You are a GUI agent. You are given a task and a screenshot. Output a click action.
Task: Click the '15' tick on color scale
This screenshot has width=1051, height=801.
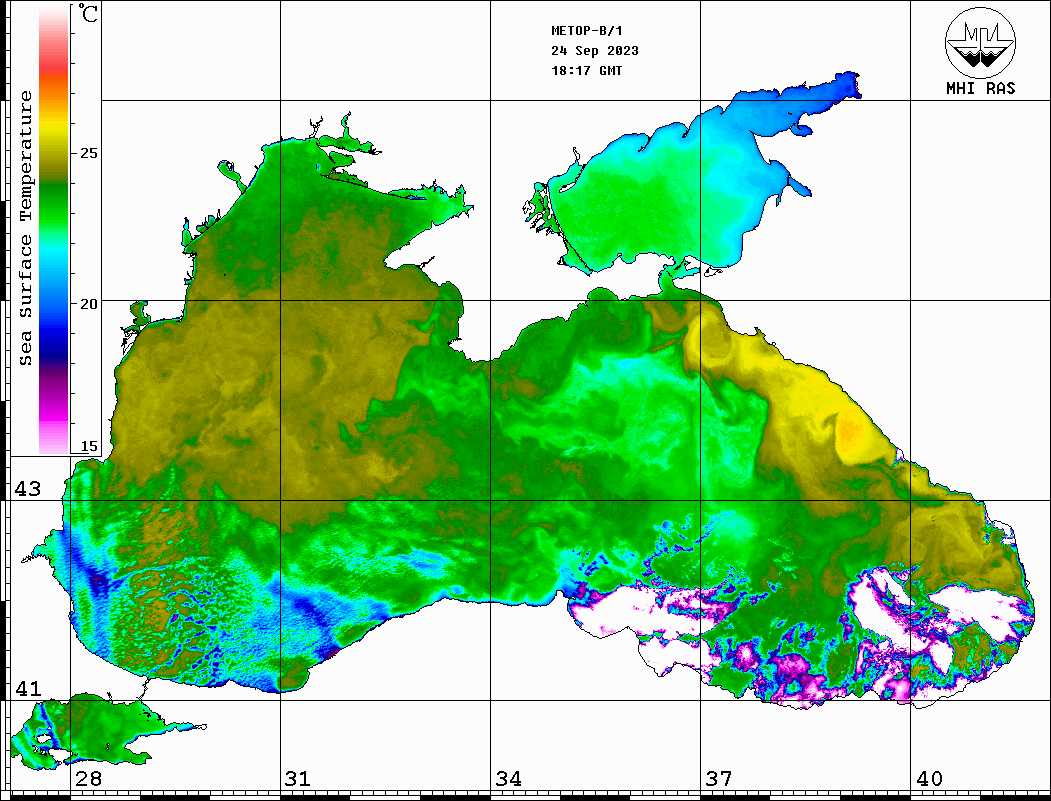88,446
